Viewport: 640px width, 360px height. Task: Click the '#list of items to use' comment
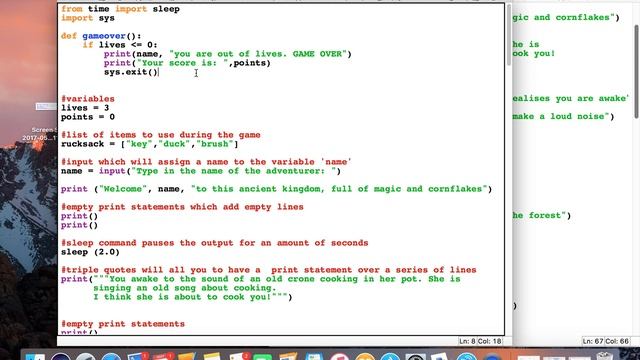(x=161, y=135)
